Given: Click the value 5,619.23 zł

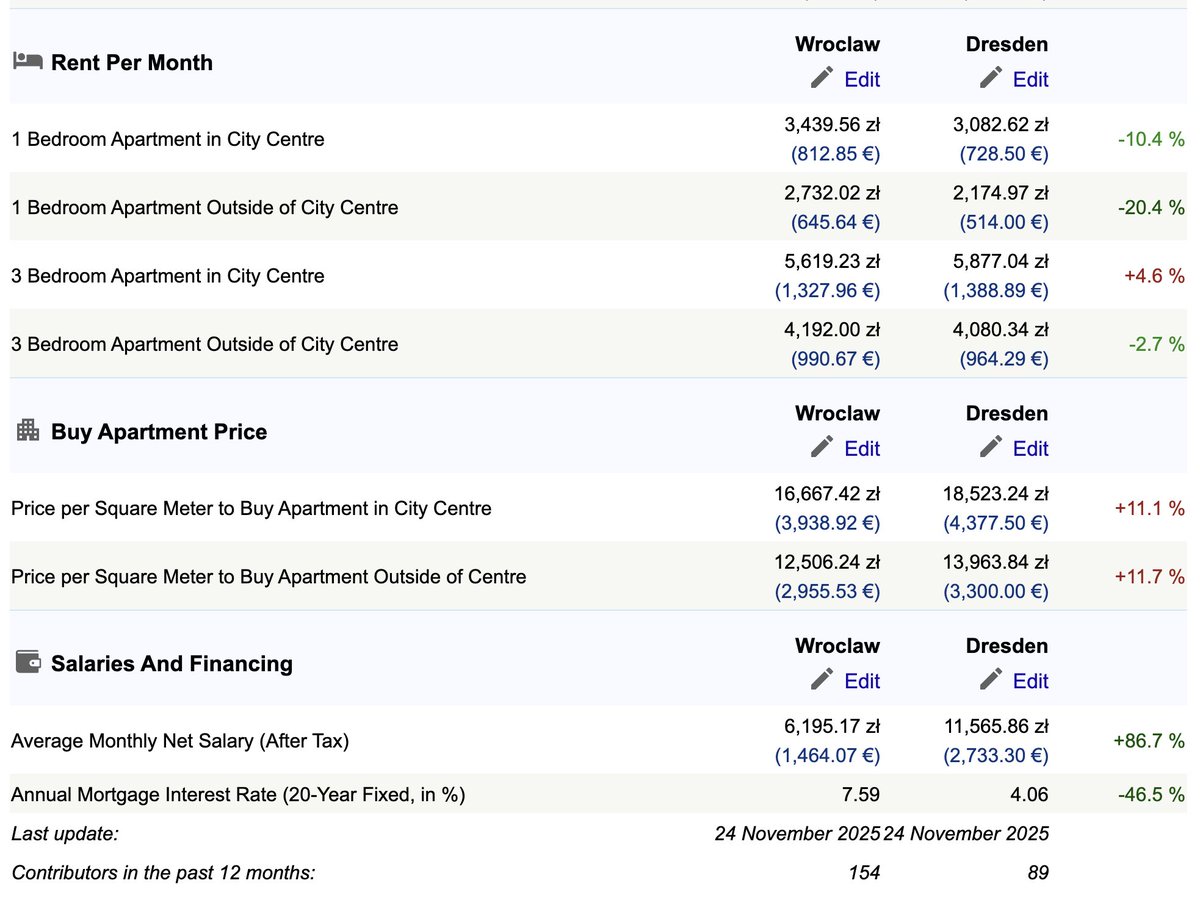Looking at the screenshot, I should [x=832, y=261].
